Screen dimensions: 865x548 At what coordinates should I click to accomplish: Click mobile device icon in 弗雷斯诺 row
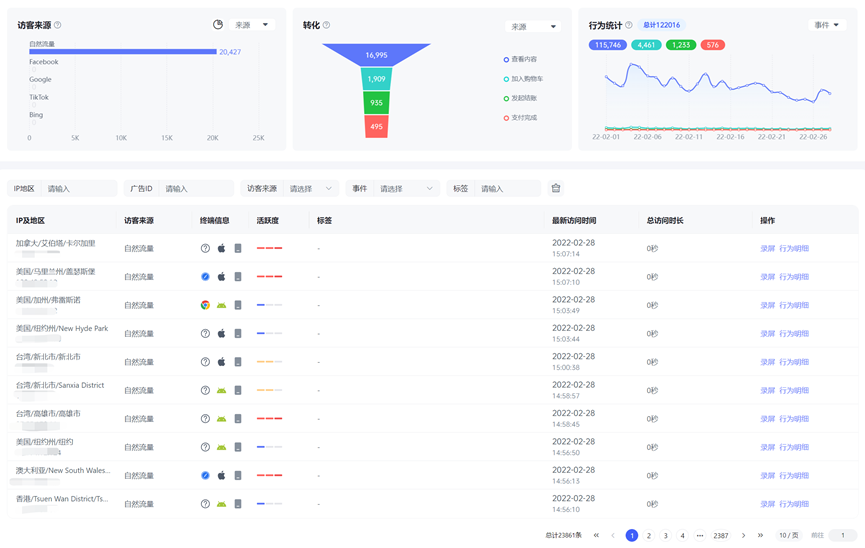(x=238, y=305)
